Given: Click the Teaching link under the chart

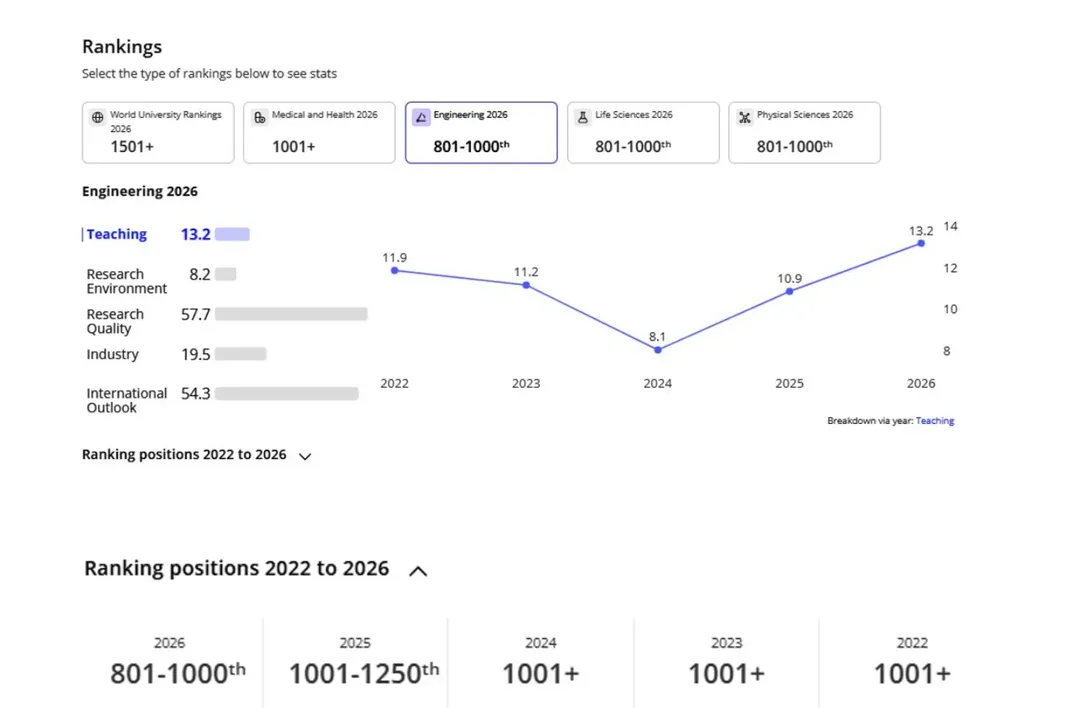Looking at the screenshot, I should tap(935, 421).
